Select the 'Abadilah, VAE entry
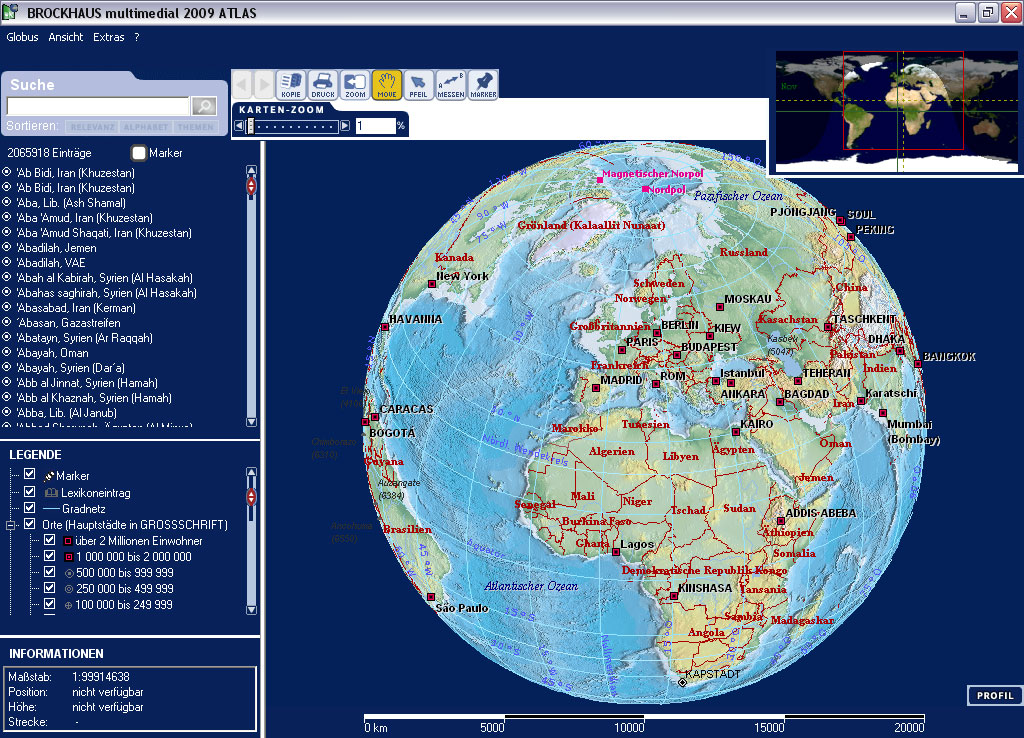The width and height of the screenshot is (1024, 738). tap(51, 263)
